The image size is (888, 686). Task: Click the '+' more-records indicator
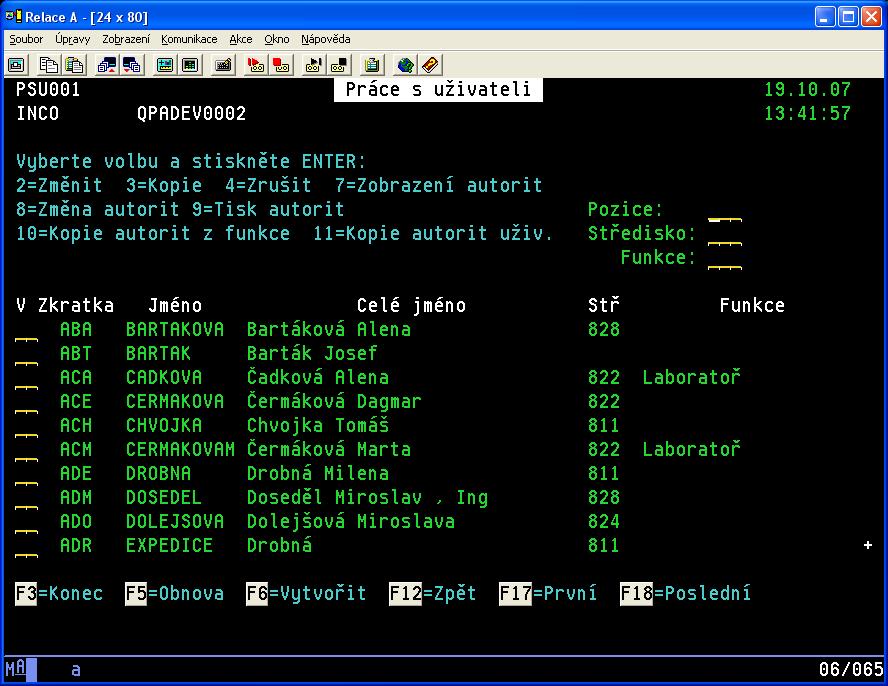pyautogui.click(x=868, y=545)
